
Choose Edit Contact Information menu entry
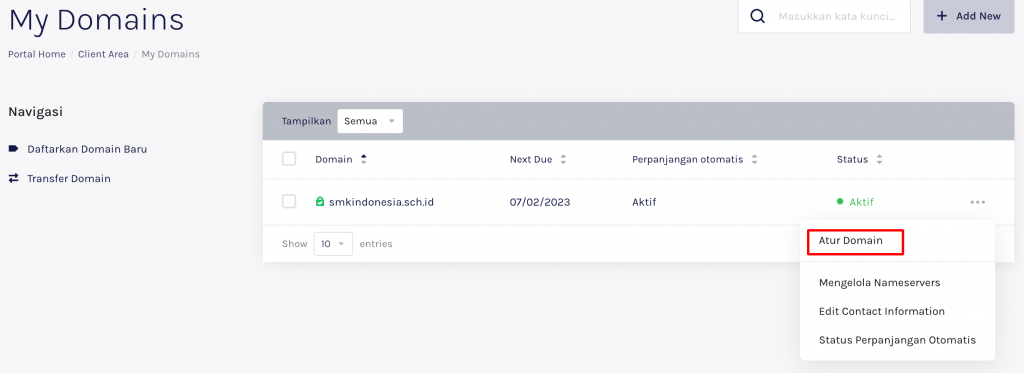[882, 312]
